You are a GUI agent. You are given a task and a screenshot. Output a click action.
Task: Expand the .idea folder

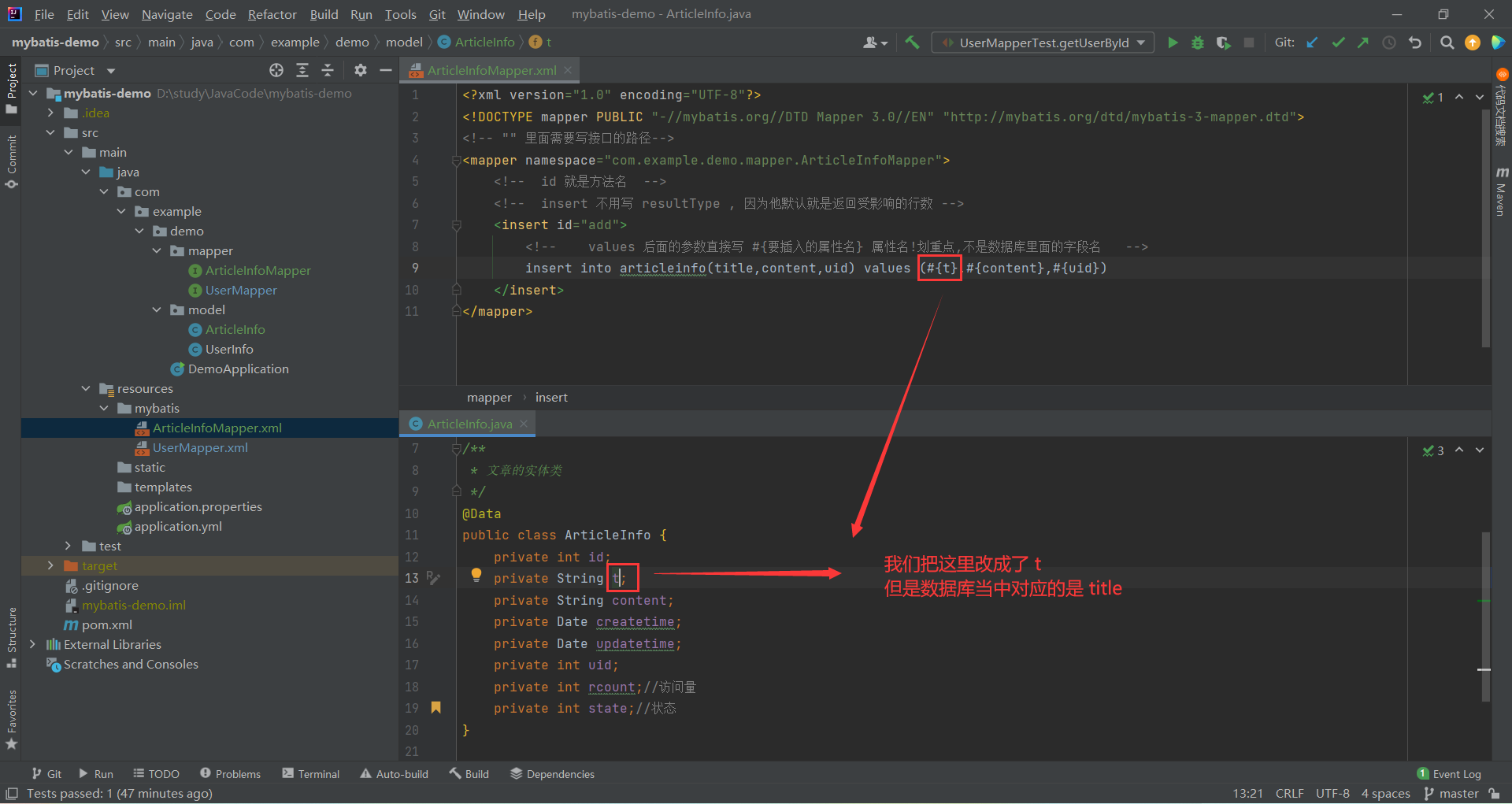point(51,113)
